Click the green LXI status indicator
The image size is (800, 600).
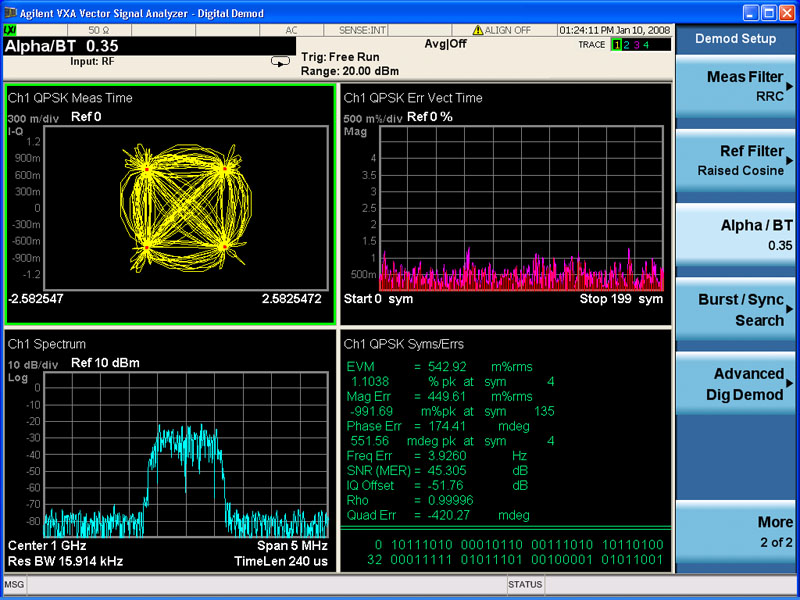[10, 31]
